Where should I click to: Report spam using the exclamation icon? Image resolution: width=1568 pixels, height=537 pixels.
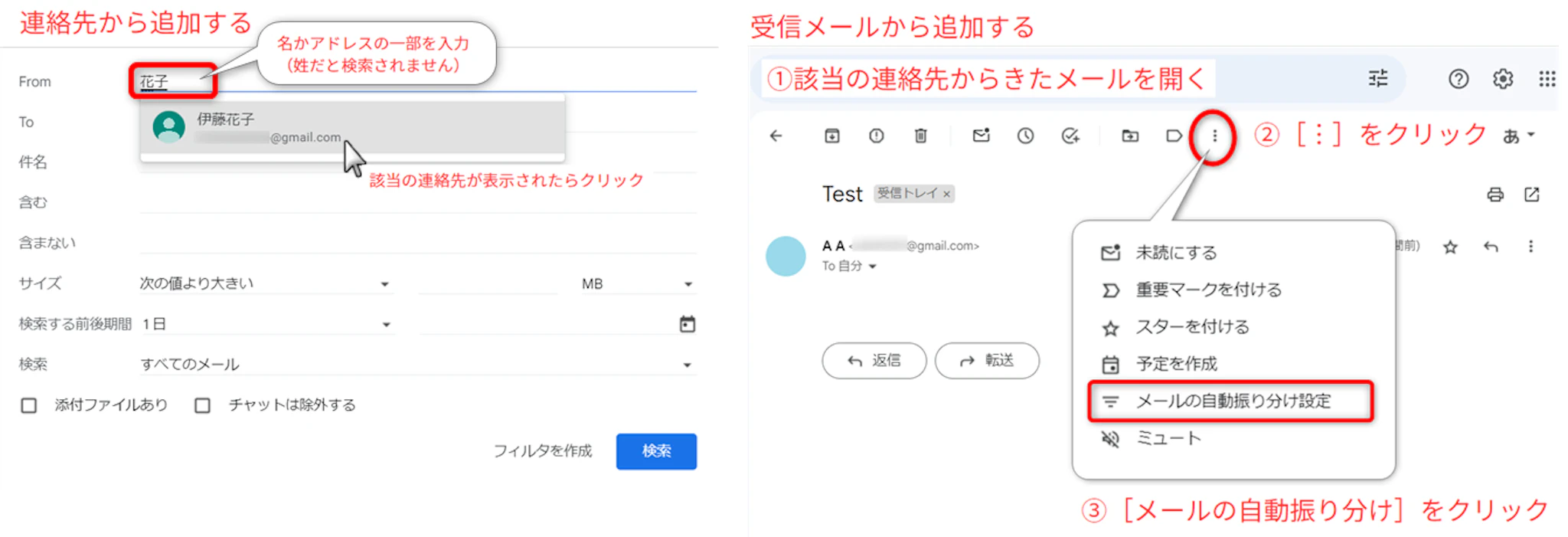(877, 136)
